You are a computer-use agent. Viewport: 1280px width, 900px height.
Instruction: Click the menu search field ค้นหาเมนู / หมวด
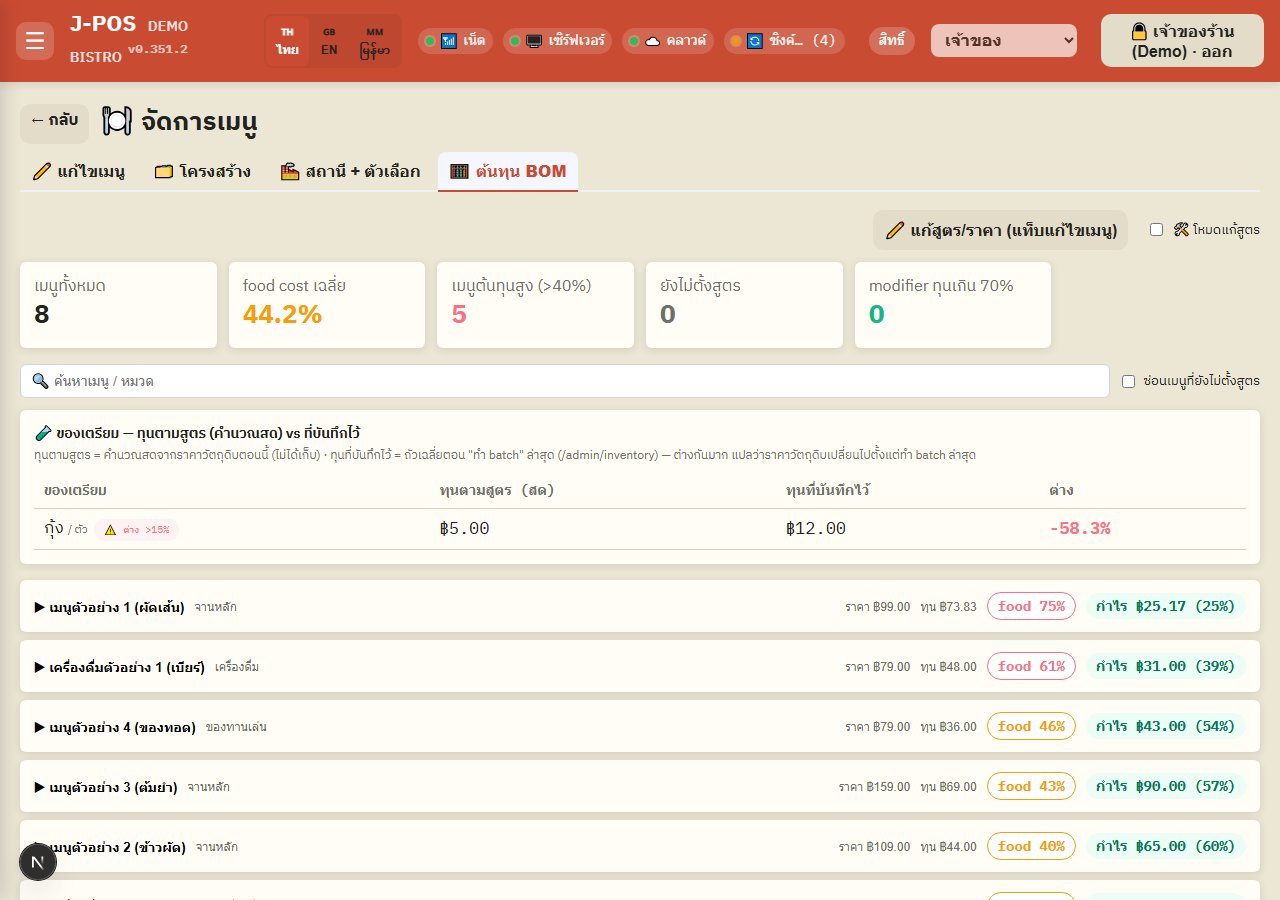(565, 381)
